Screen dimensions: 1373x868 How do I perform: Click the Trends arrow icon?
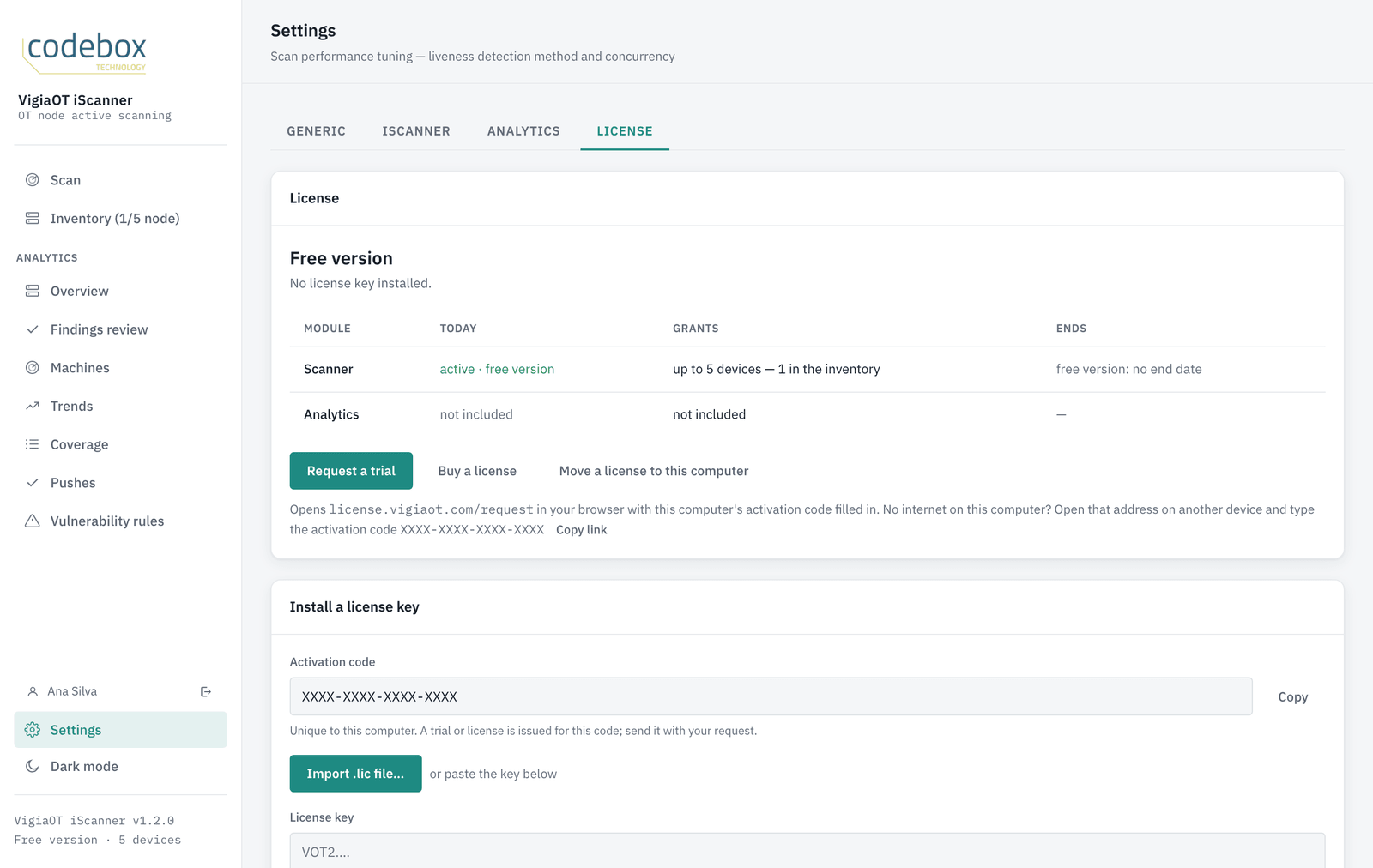33,406
